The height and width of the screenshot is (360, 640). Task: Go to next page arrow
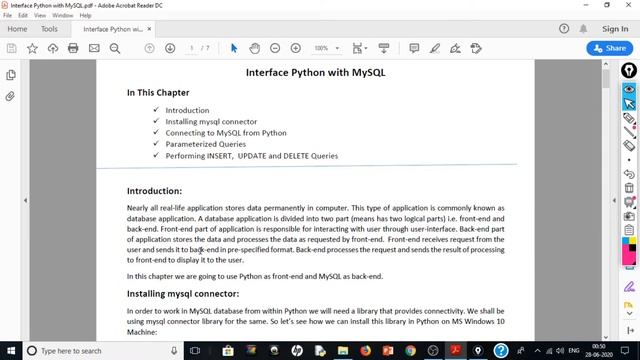point(170,48)
